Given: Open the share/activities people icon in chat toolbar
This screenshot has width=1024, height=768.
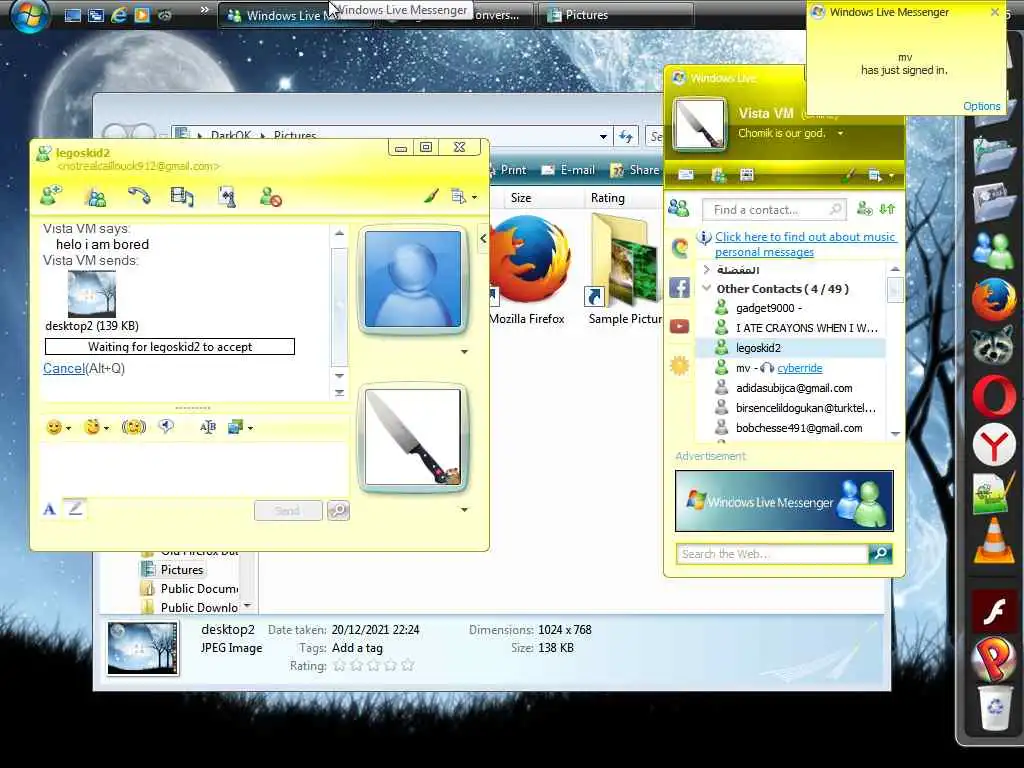Looking at the screenshot, I should click(x=97, y=197).
